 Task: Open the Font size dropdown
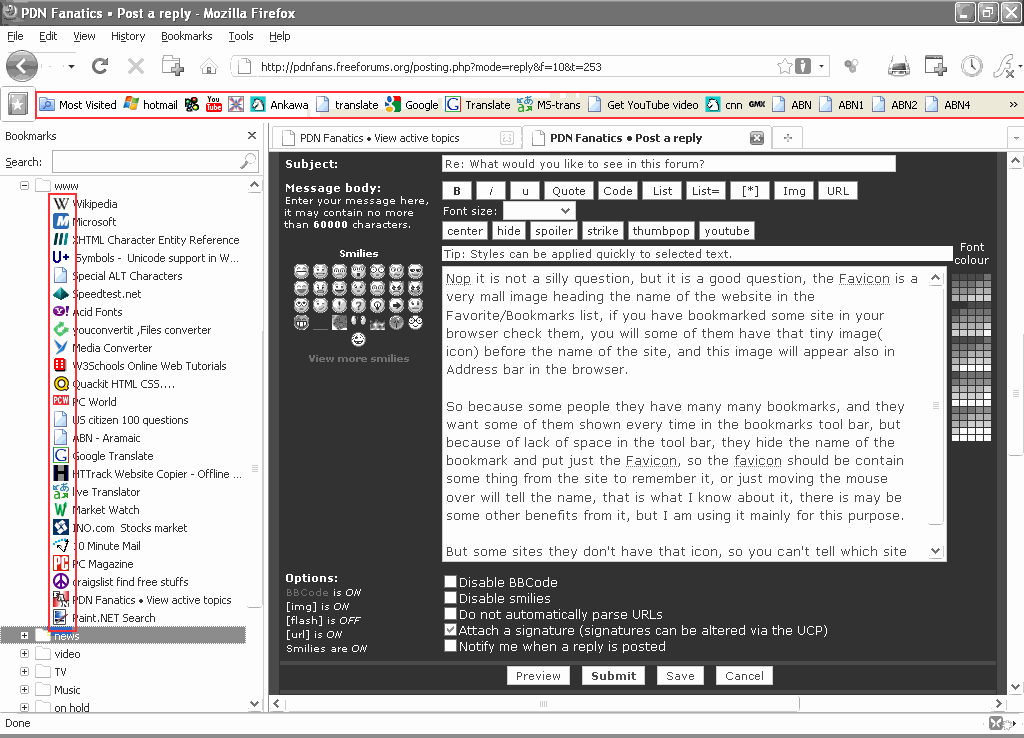[539, 210]
